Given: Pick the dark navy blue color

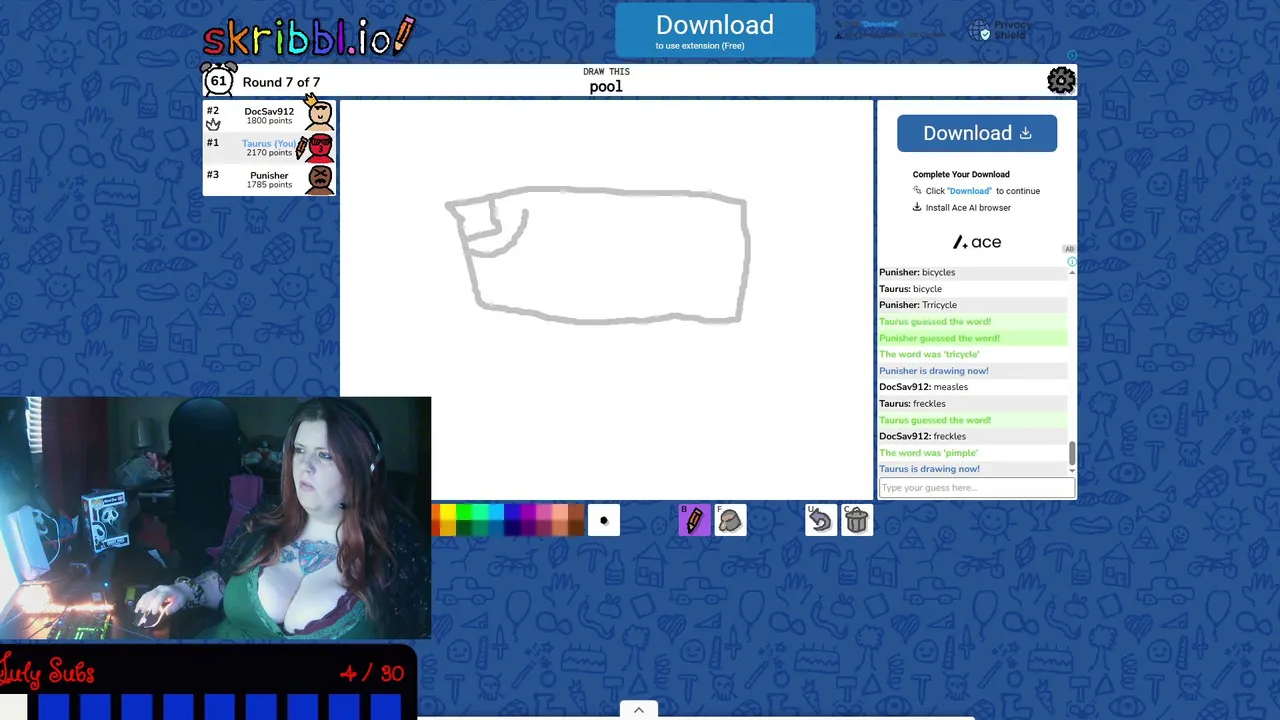Looking at the screenshot, I should 512,528.
